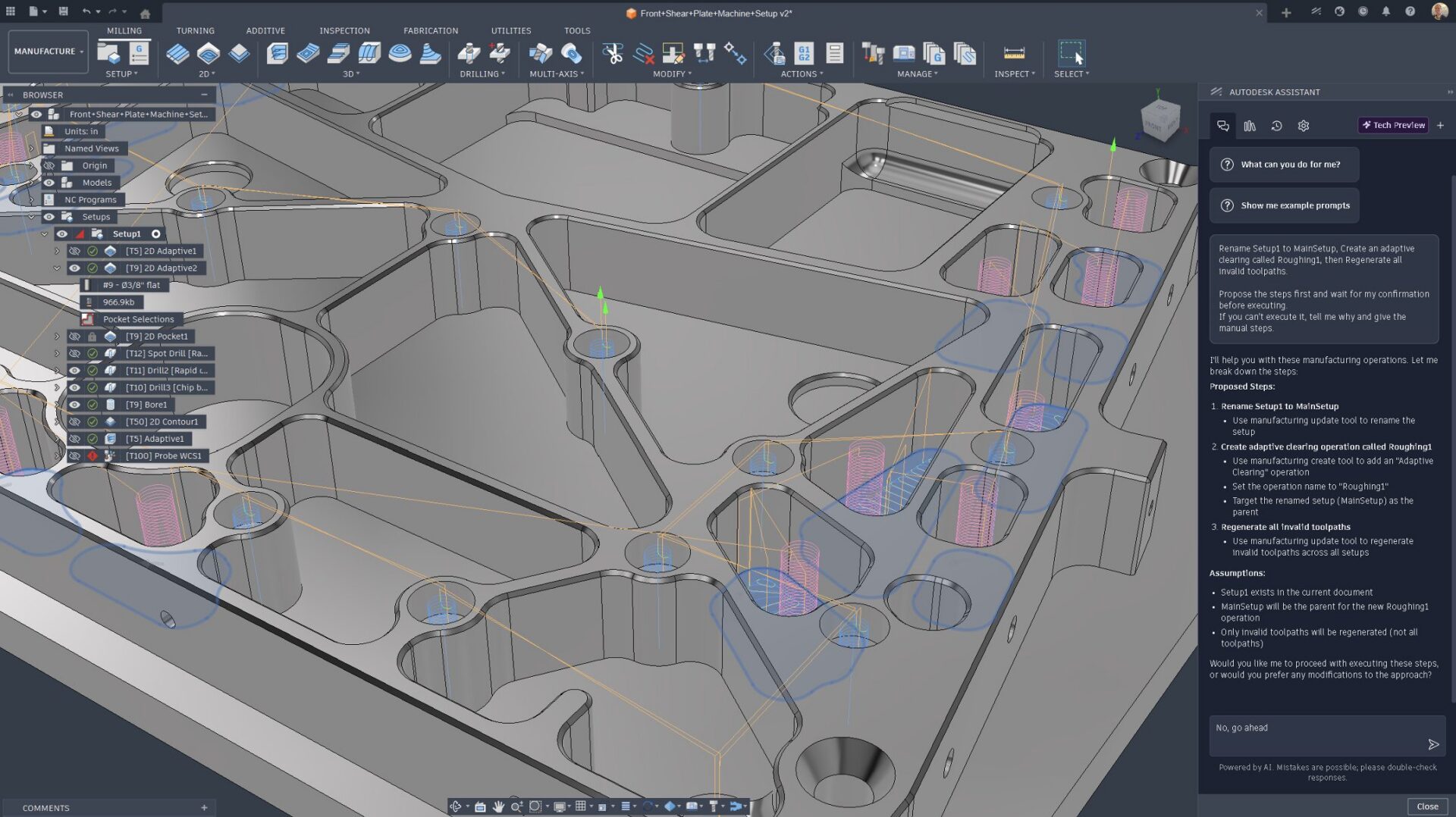
Task: Click the Close button in Assistant panel
Action: point(1426,806)
